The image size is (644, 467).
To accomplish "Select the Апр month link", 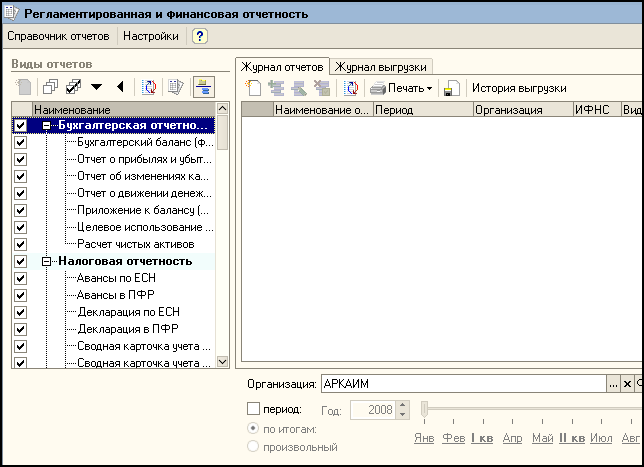I will click(x=513, y=438).
